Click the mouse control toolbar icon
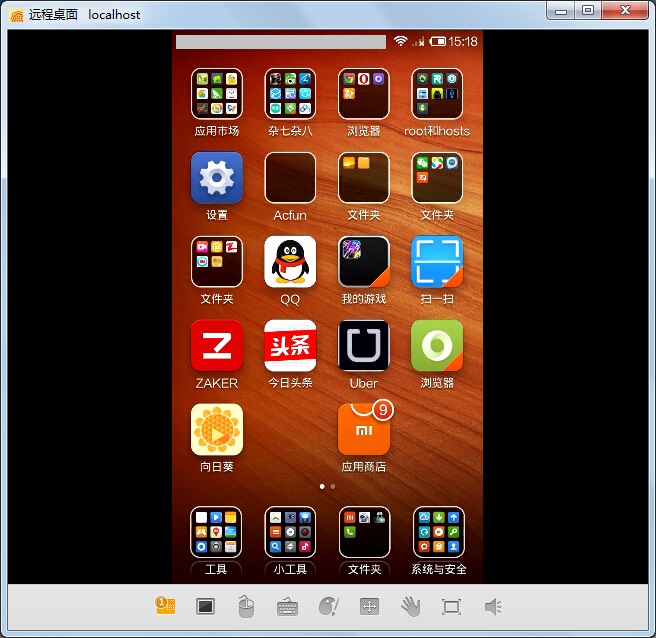656x638 pixels. point(246,607)
